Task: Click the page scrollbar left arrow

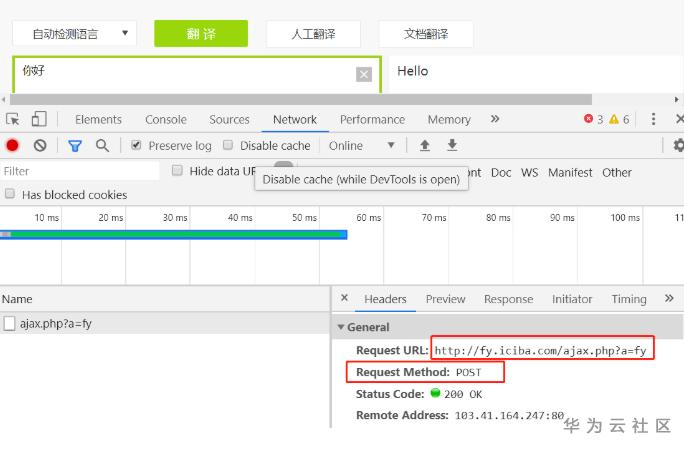Action: (3, 100)
